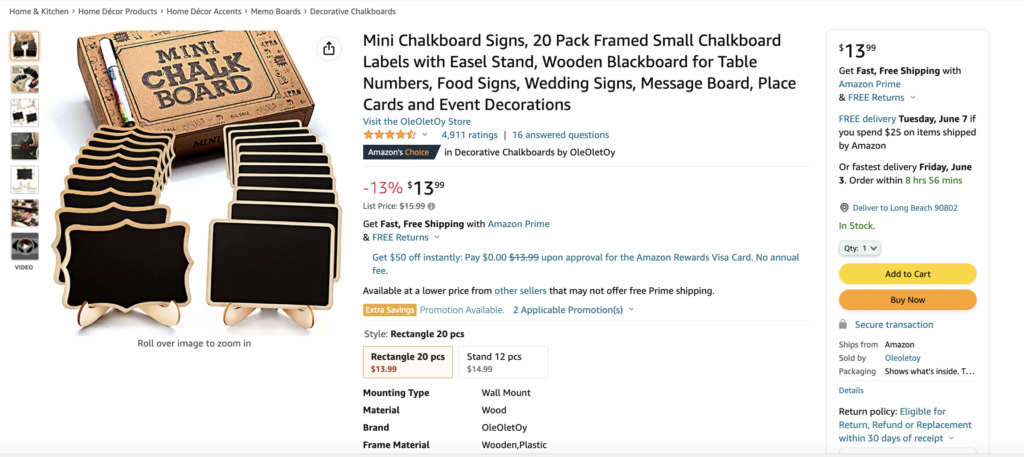Image resolution: width=1024 pixels, height=457 pixels.
Task: Expand the FREE Returns dropdown in buy box
Action: (876, 98)
